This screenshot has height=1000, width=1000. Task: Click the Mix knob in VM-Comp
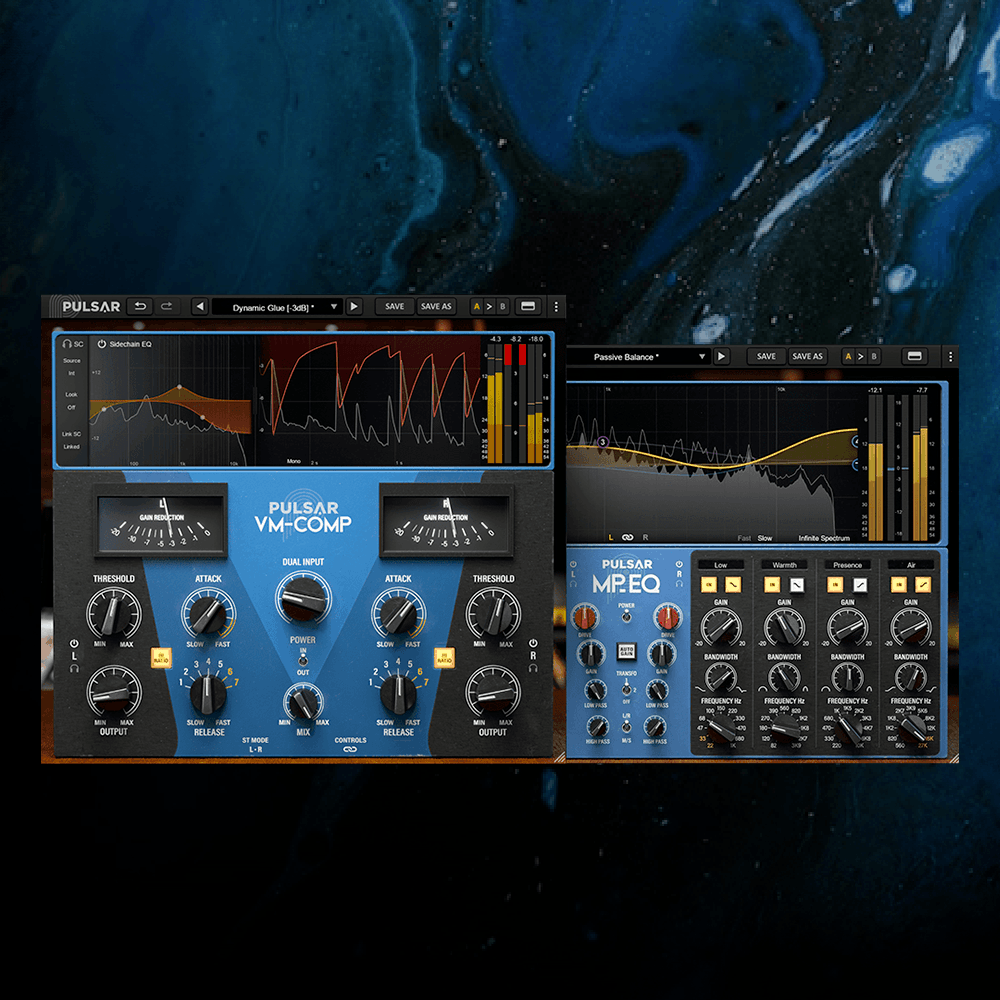click(303, 702)
